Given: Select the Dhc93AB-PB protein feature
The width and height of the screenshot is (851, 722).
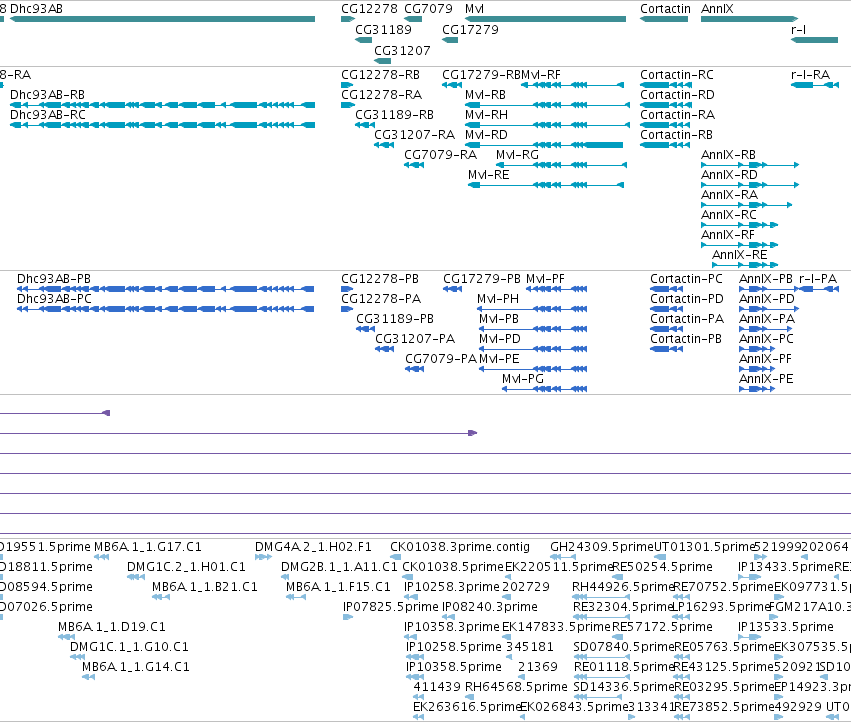Looking at the screenshot, I should pos(166,289).
